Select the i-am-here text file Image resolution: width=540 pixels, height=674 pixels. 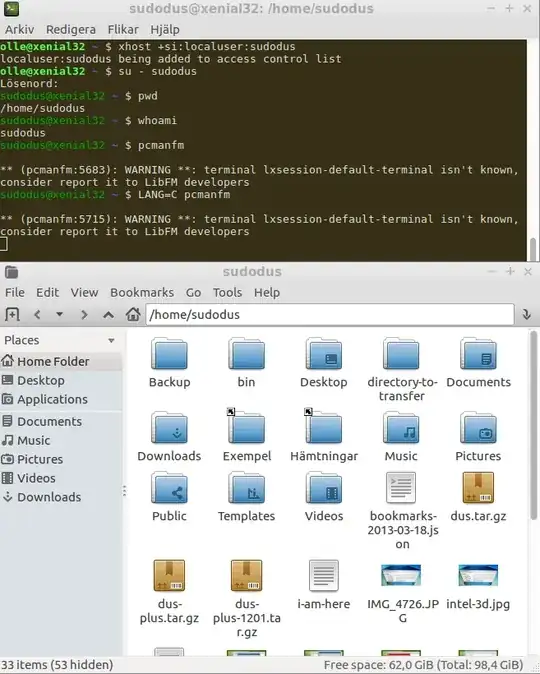tap(324, 585)
